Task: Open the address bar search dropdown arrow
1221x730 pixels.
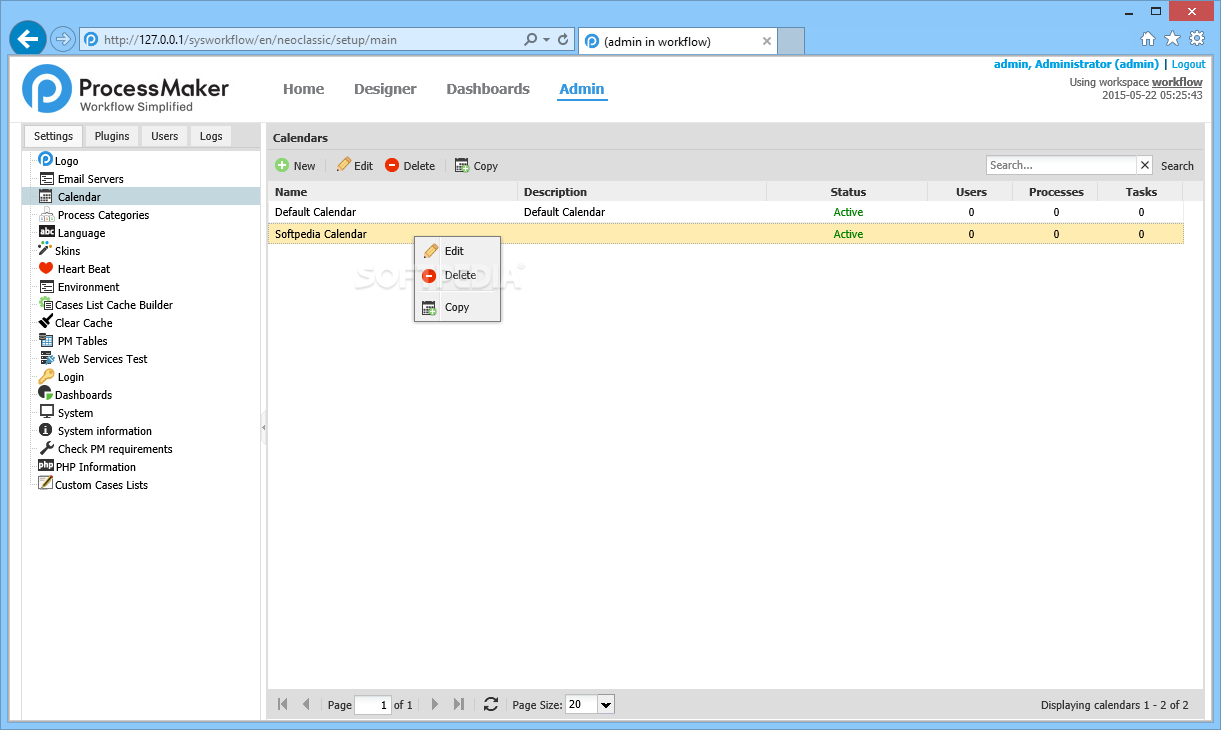Action: tap(546, 40)
